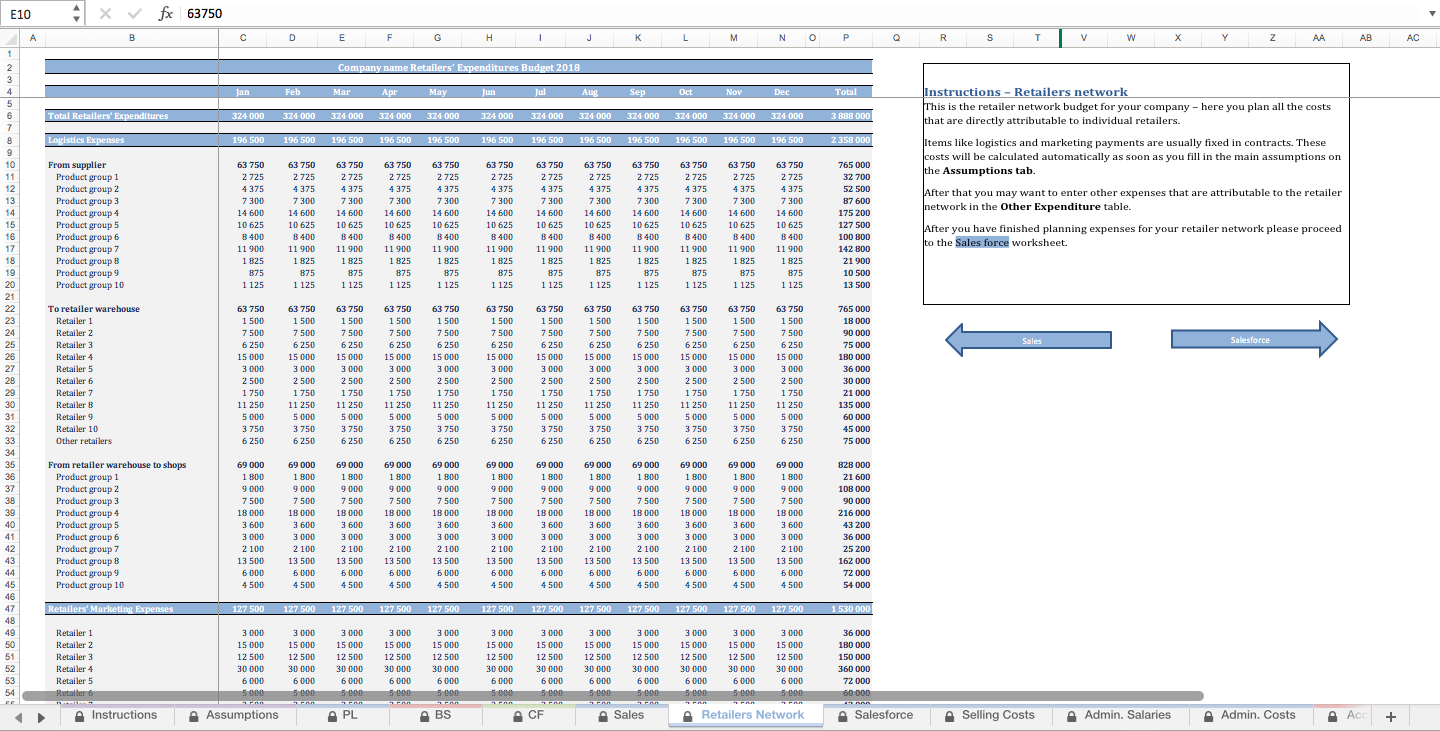Image resolution: width=1440 pixels, height=731 pixels.
Task: Click the 'Total' column header cell
Action: click(x=846, y=92)
